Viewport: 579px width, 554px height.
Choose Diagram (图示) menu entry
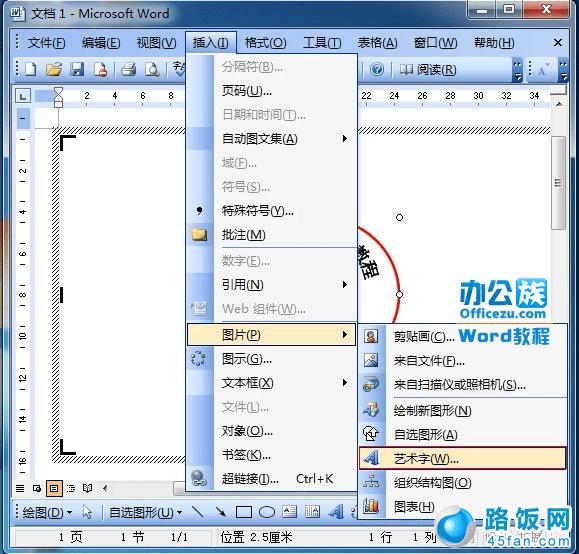[271, 359]
